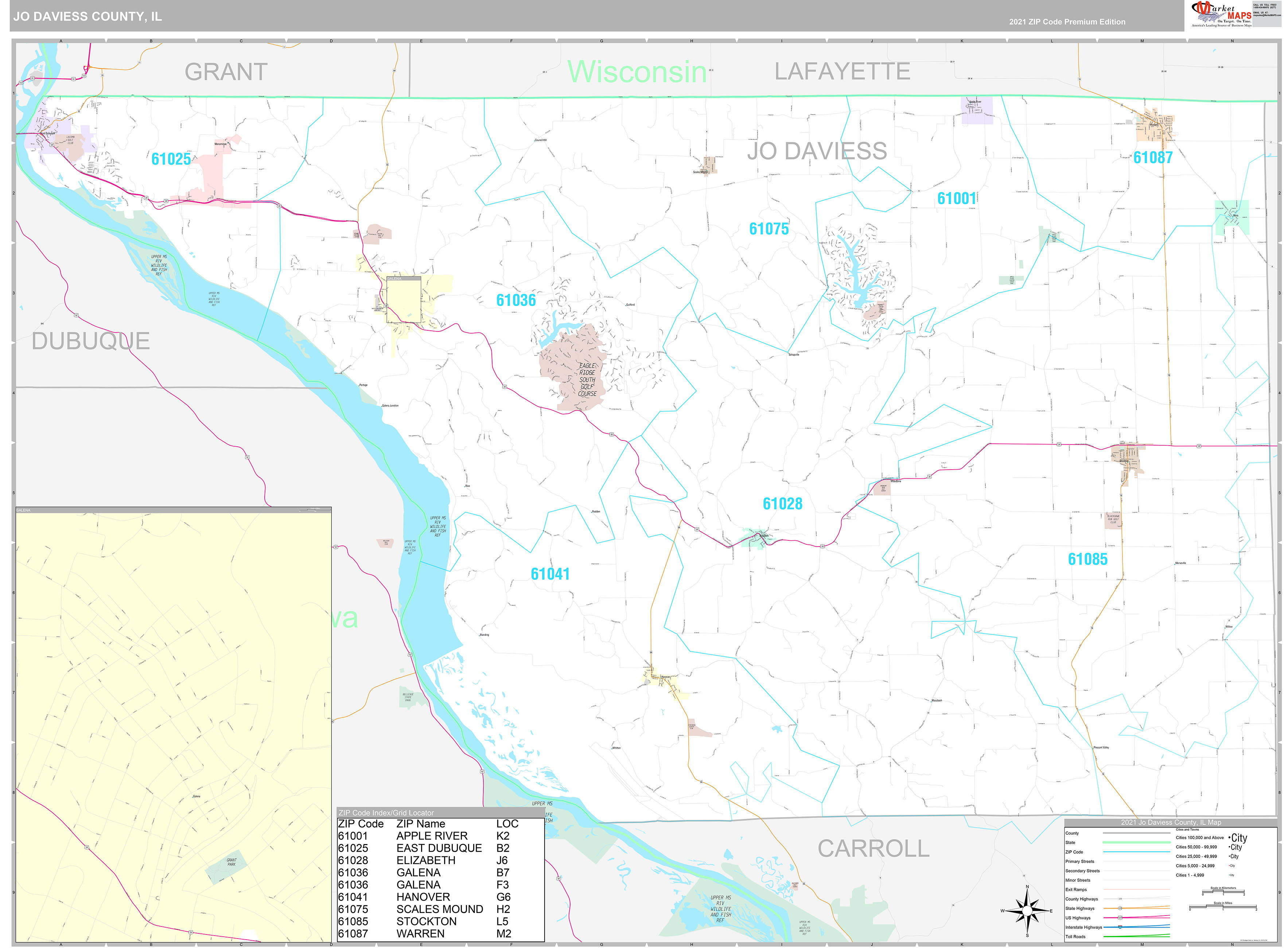Click the 61087 ZIP label on the map

coord(1153,157)
